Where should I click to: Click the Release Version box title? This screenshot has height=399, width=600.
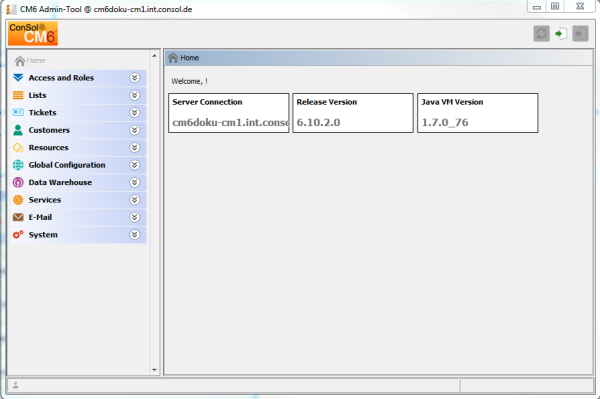coord(327,102)
